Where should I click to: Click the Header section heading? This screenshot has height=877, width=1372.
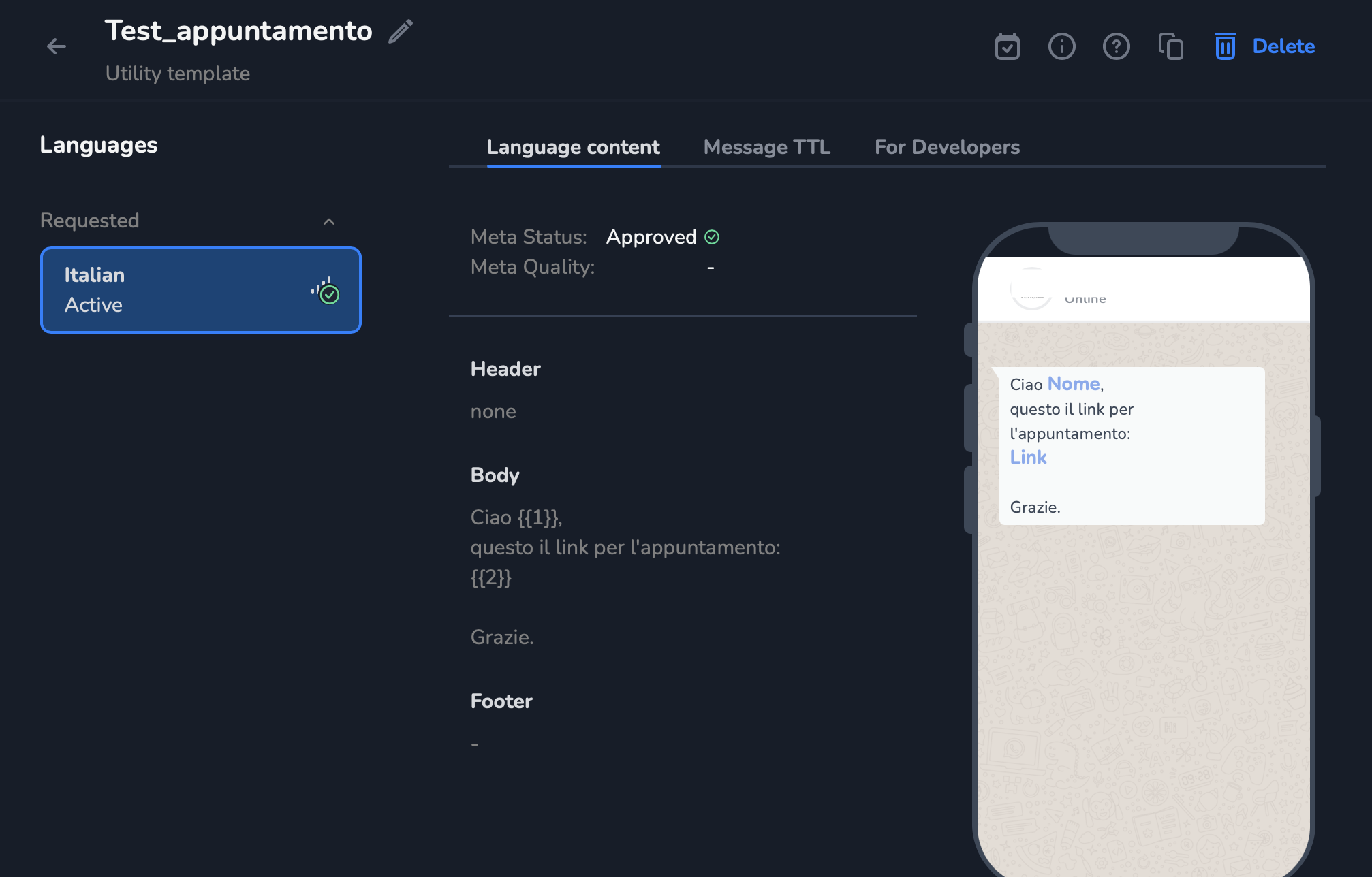coord(505,369)
